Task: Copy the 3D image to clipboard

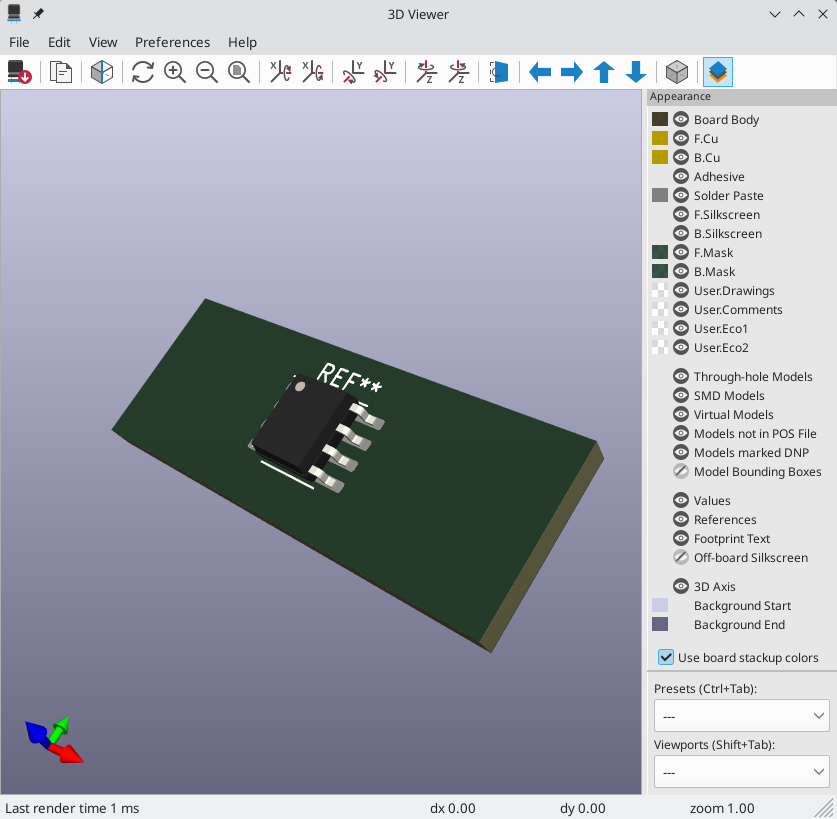Action: coord(60,72)
